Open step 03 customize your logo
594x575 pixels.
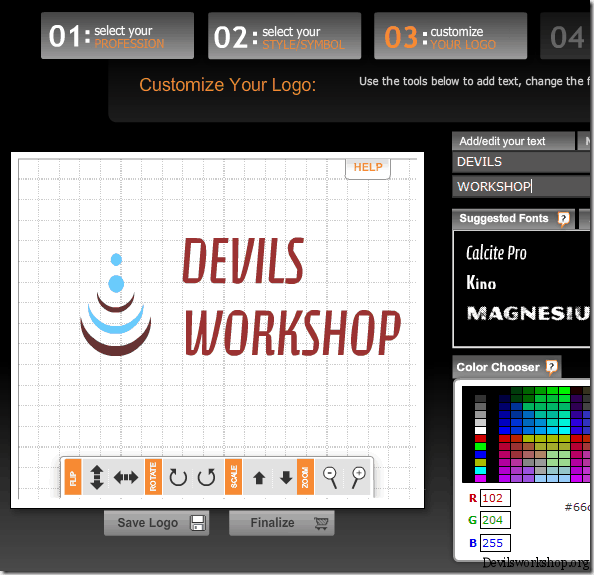click(x=450, y=36)
